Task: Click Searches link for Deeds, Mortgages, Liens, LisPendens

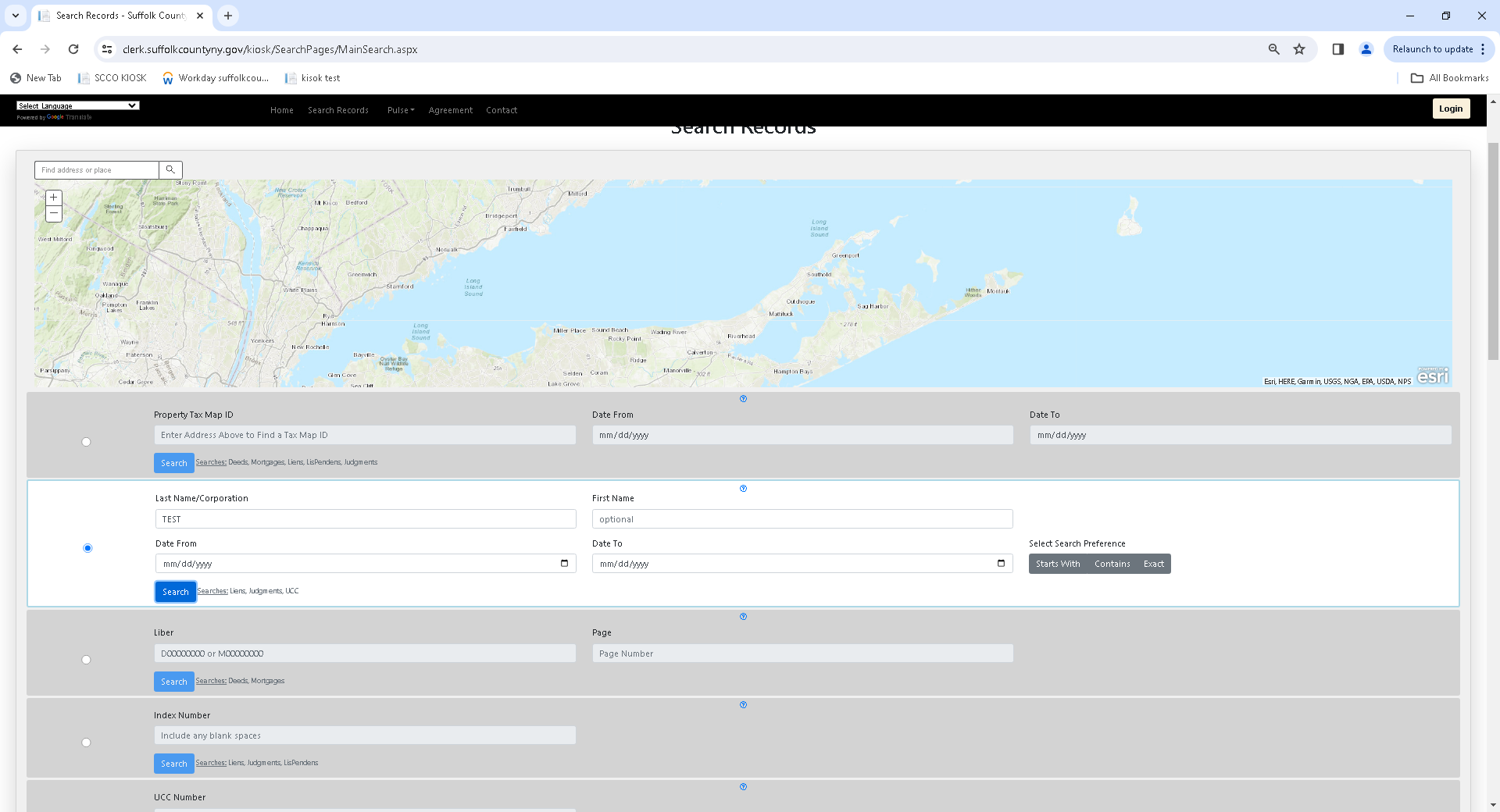Action: click(x=211, y=462)
